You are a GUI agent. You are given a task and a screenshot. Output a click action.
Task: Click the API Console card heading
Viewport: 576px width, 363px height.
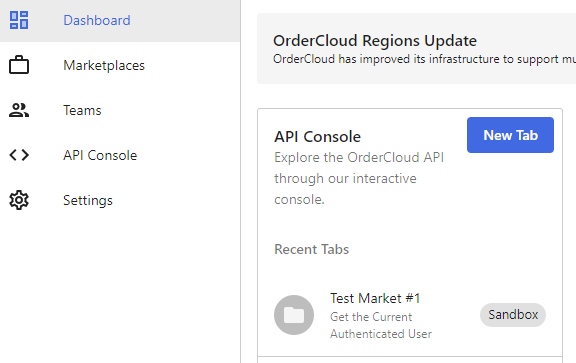pyautogui.click(x=317, y=137)
